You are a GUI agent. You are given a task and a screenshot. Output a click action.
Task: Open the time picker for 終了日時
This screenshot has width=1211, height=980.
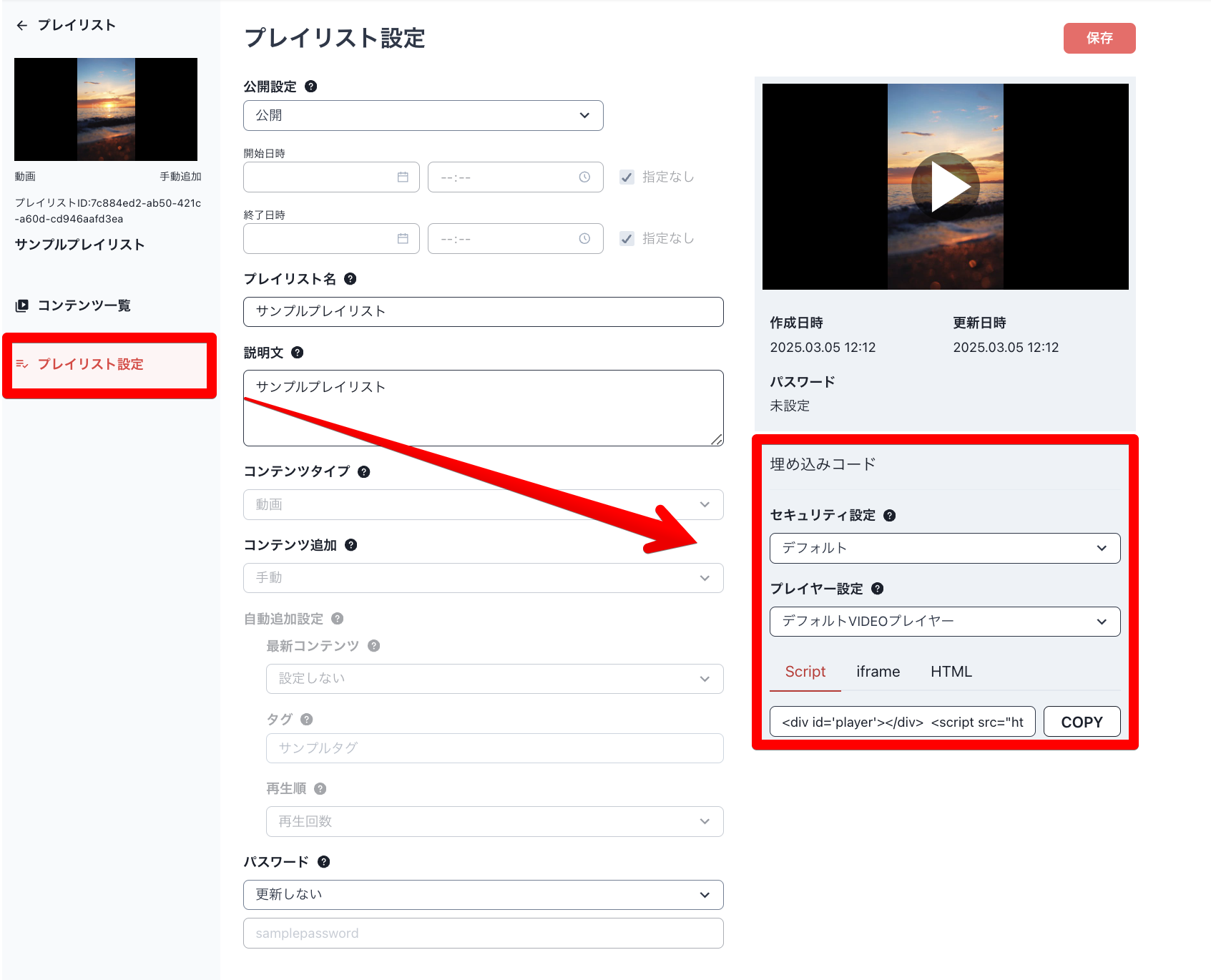tap(584, 238)
